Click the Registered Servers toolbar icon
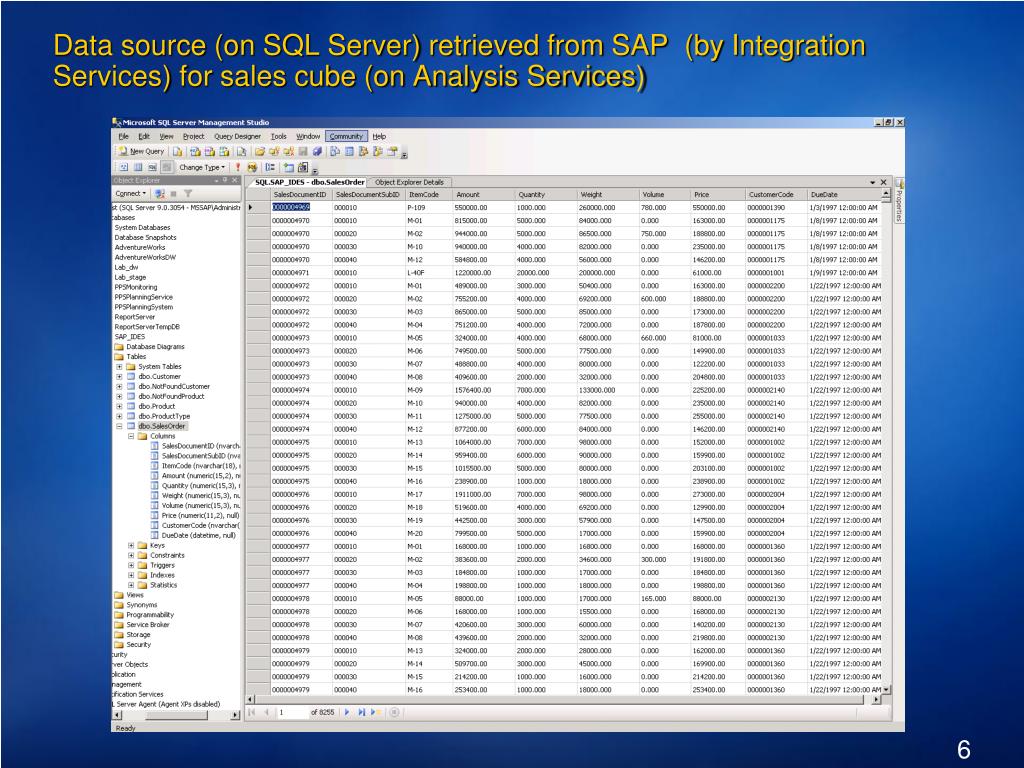Screen dimensions: 1024x768 (x=334, y=152)
